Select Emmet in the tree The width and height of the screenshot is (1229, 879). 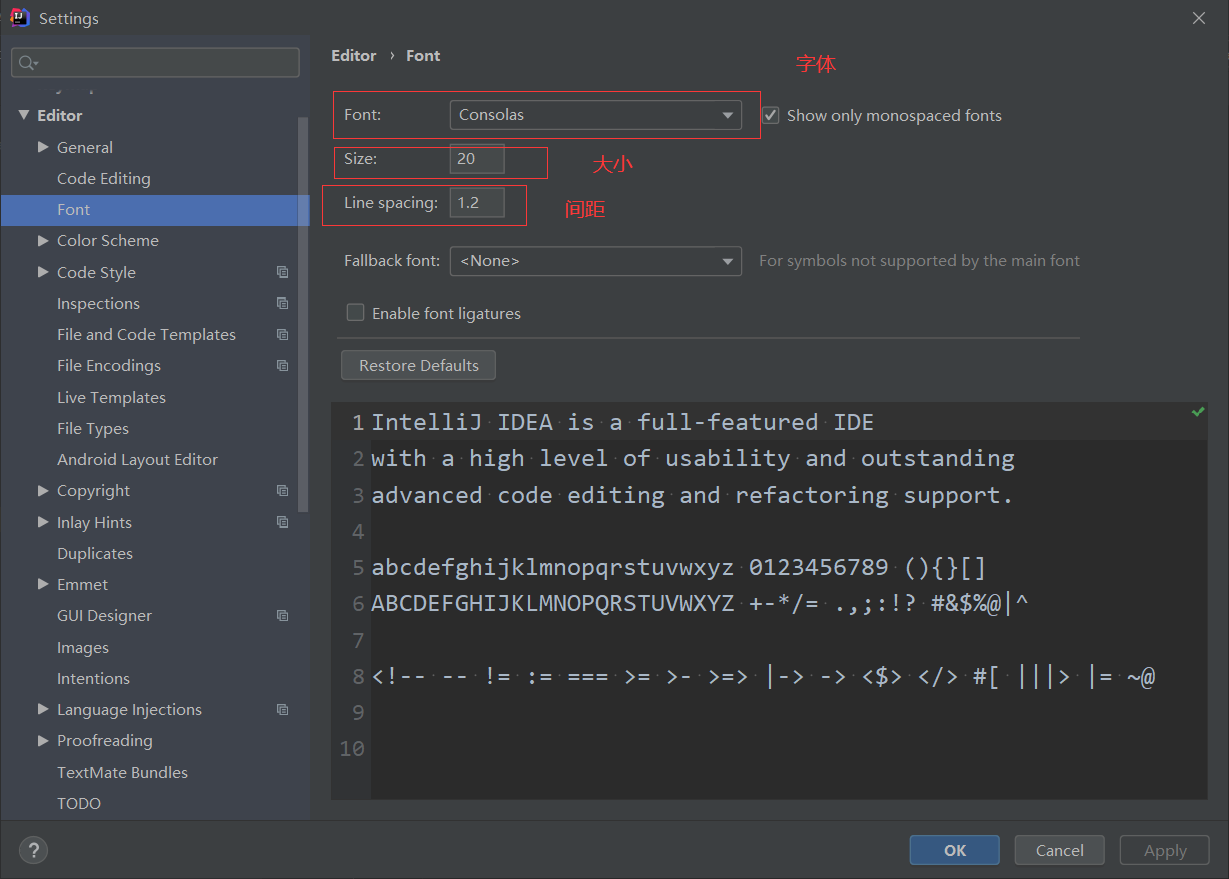(x=82, y=584)
